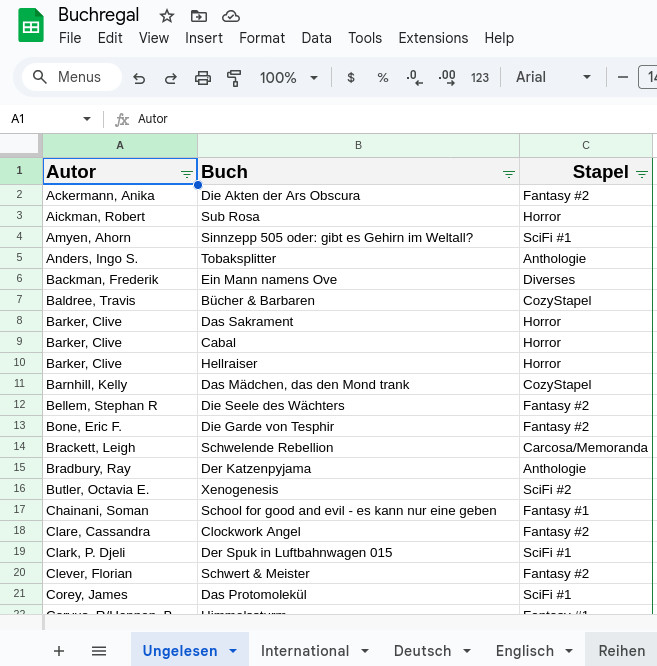Viewport: 657px width, 666px height.
Task: Toggle filter on Stapel column
Action: click(642, 174)
